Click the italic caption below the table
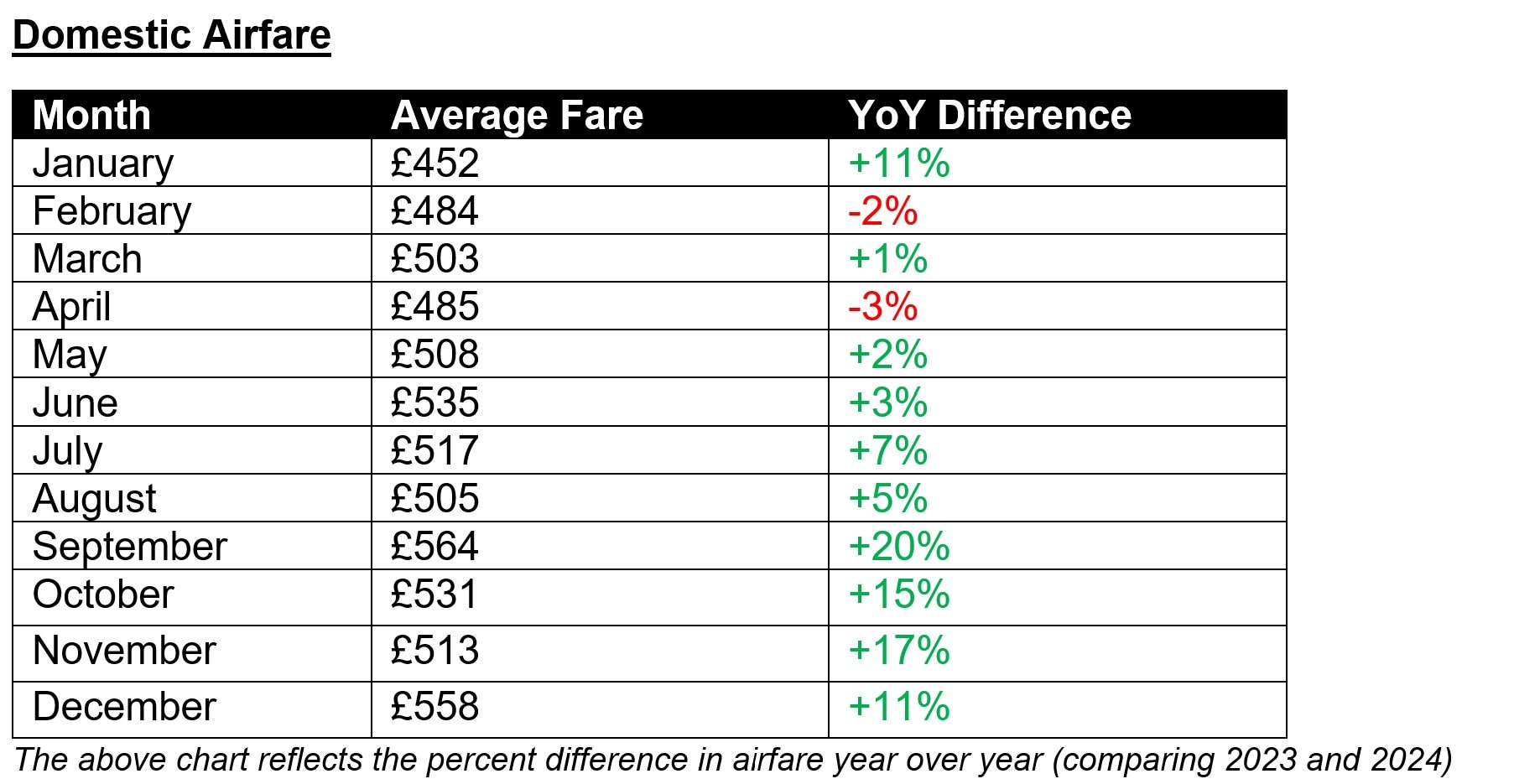Viewport: 1514px width, 784px height. point(733,760)
